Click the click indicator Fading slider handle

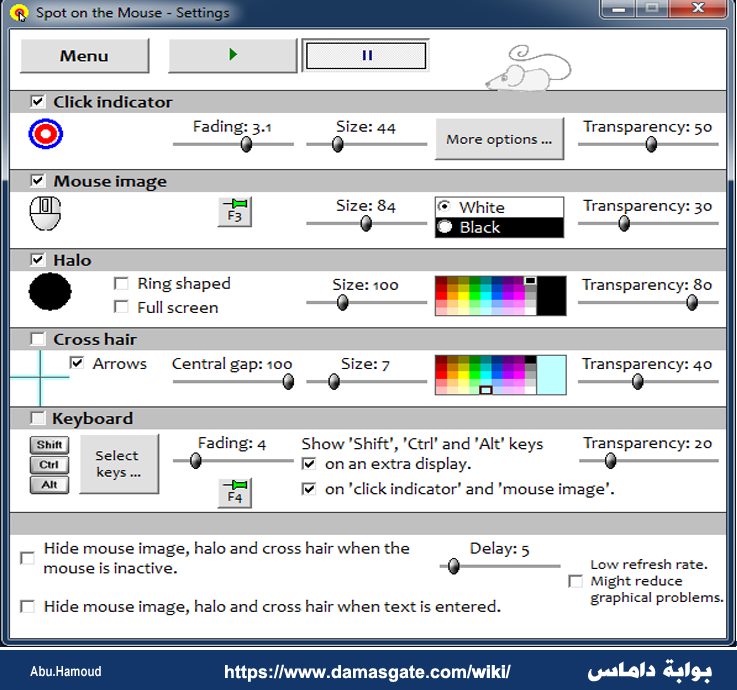[246, 144]
